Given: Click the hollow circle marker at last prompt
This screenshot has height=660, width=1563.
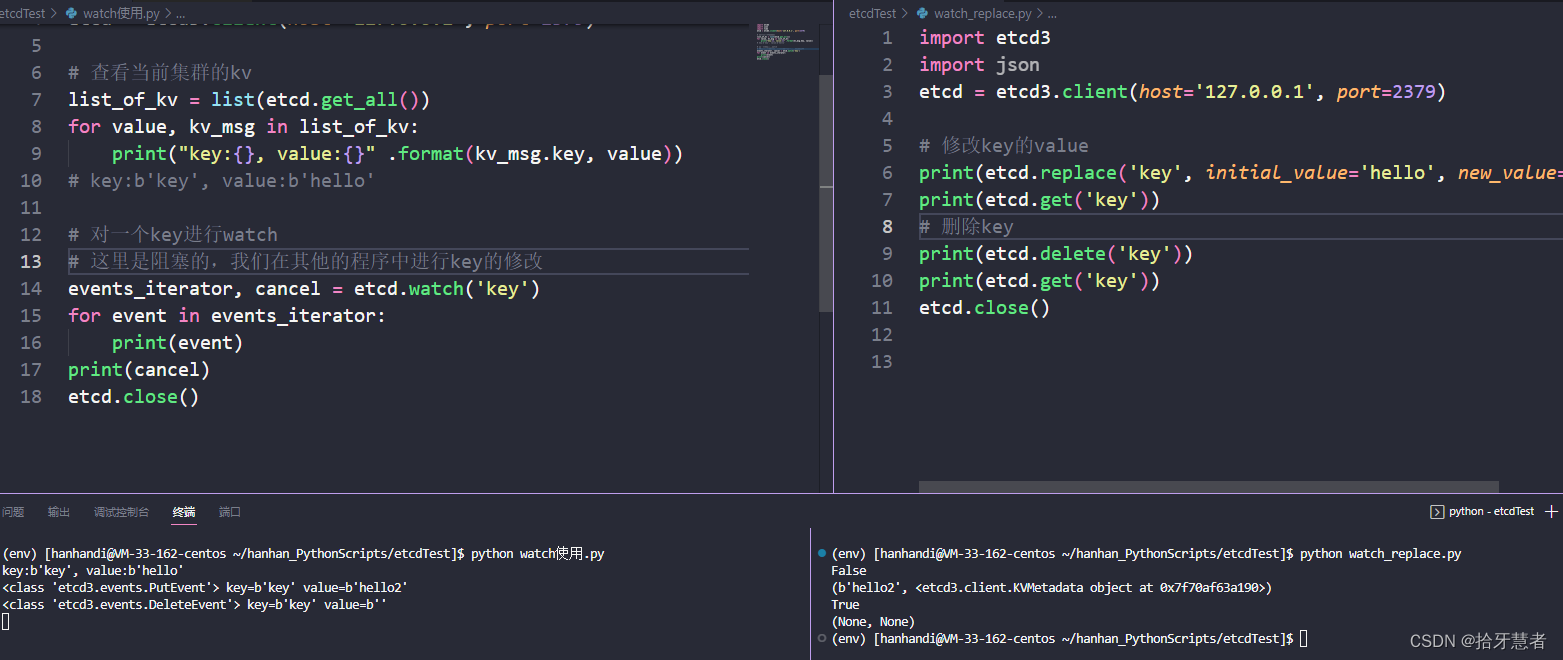Looking at the screenshot, I should (x=822, y=638).
